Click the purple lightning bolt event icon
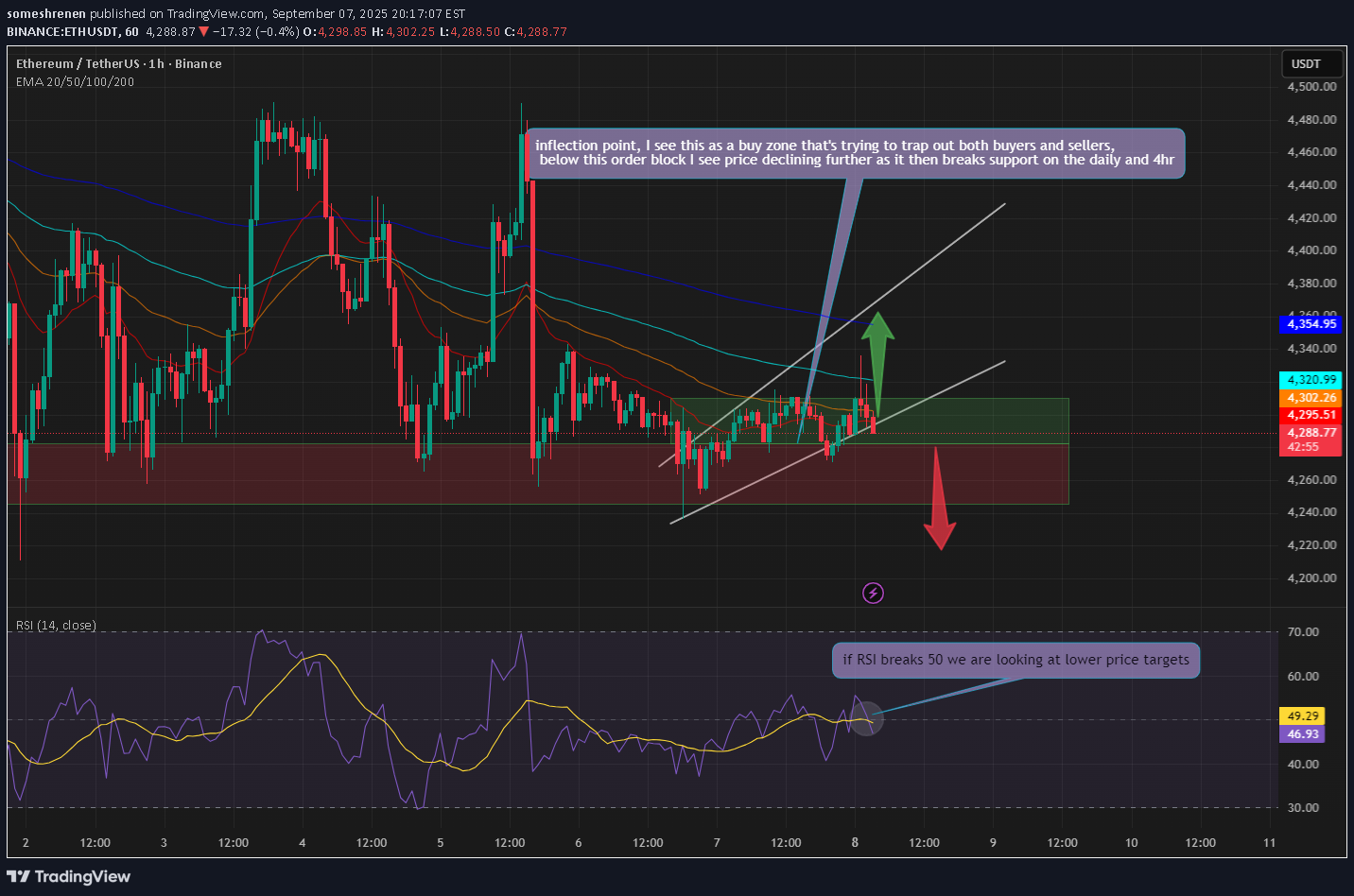 click(x=873, y=593)
